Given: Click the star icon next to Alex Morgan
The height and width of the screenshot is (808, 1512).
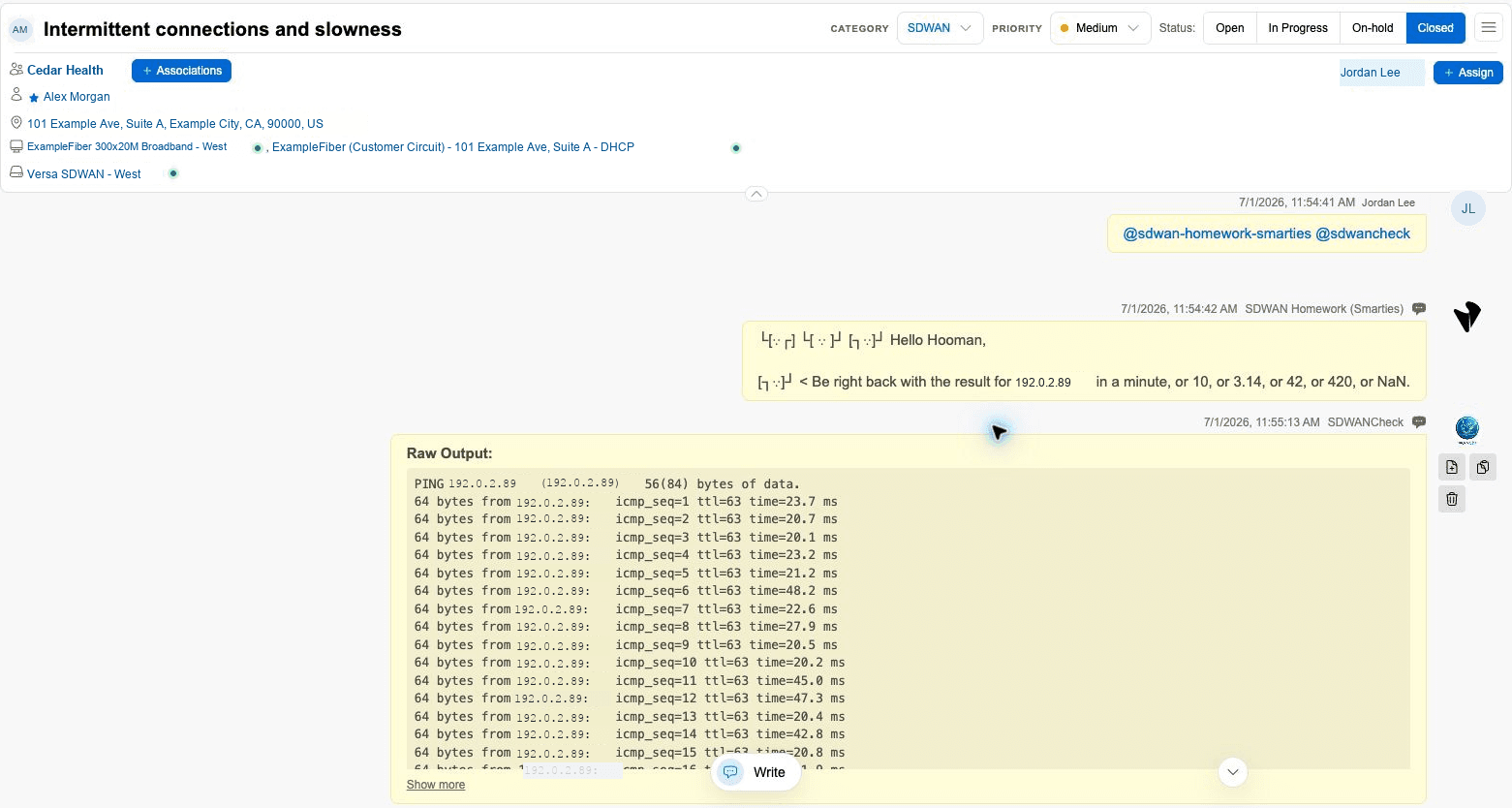Looking at the screenshot, I should pos(34,98).
